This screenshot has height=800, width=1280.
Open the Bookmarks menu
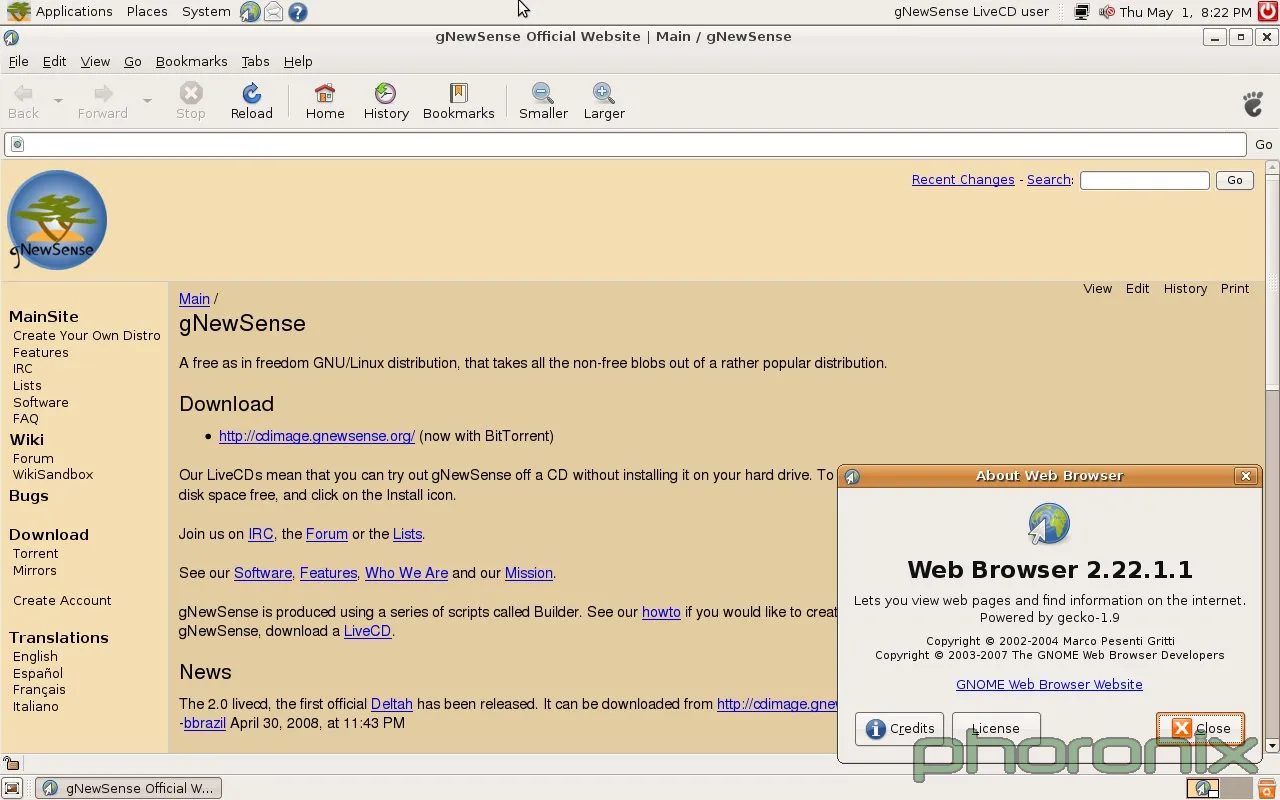(191, 62)
